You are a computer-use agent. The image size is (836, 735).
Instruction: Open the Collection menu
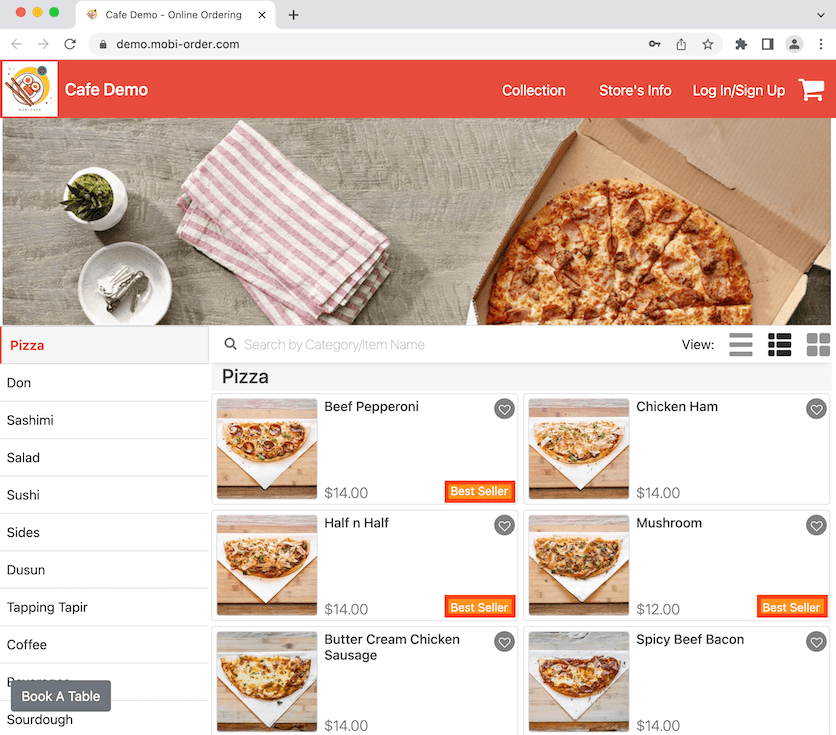(534, 90)
